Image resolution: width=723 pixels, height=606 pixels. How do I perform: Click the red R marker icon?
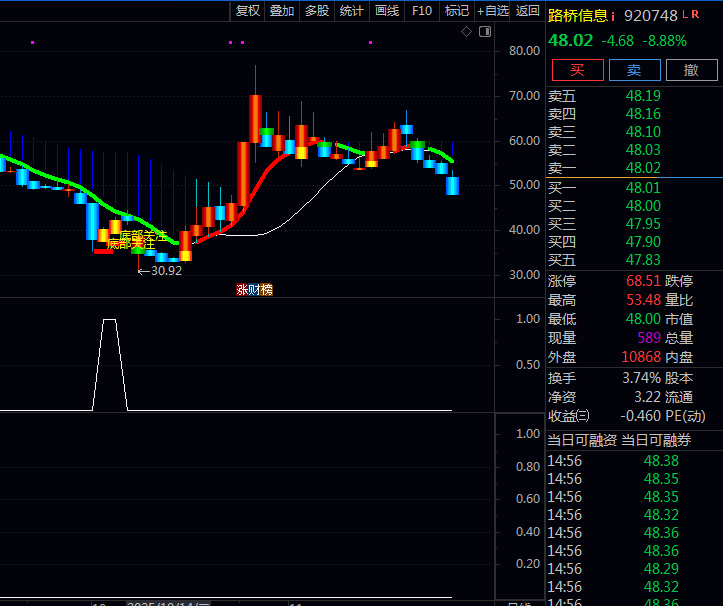coord(695,15)
